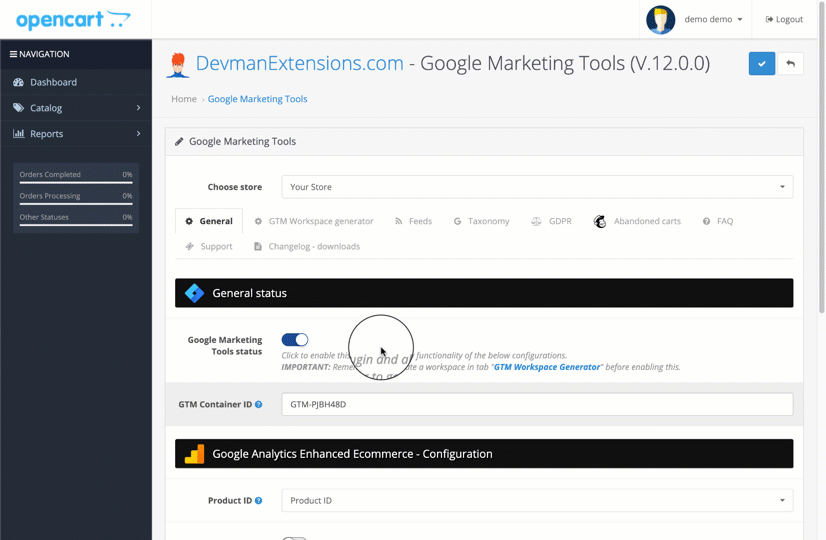The width and height of the screenshot is (826, 540).
Task: Click the Dashboard palette icon
Action: tap(18, 82)
